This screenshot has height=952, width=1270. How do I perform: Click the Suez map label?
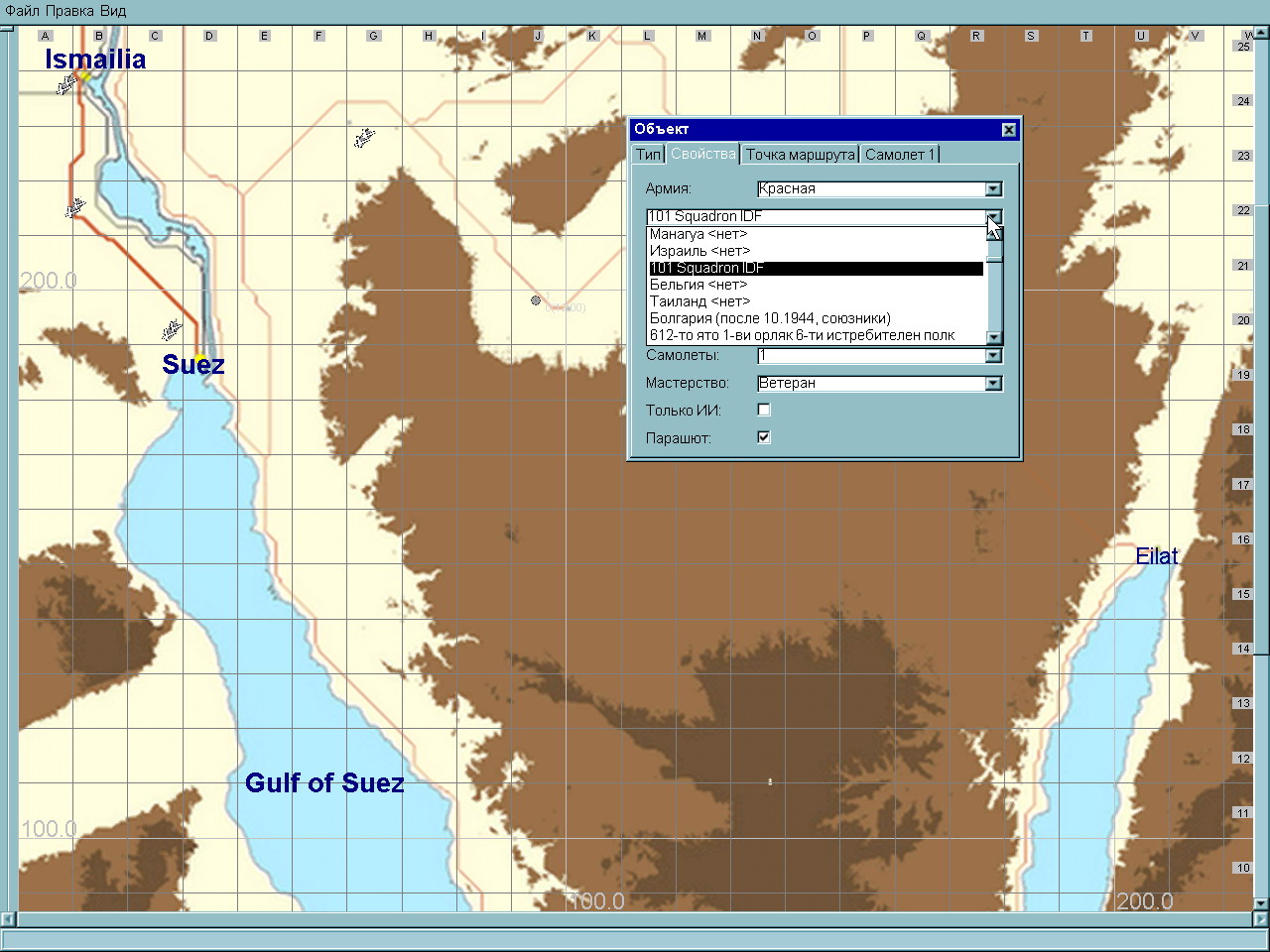click(x=193, y=365)
